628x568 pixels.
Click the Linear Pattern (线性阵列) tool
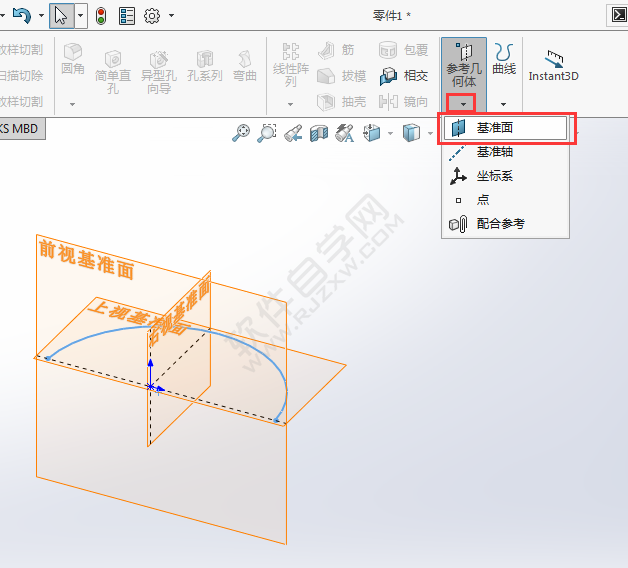[x=291, y=65]
